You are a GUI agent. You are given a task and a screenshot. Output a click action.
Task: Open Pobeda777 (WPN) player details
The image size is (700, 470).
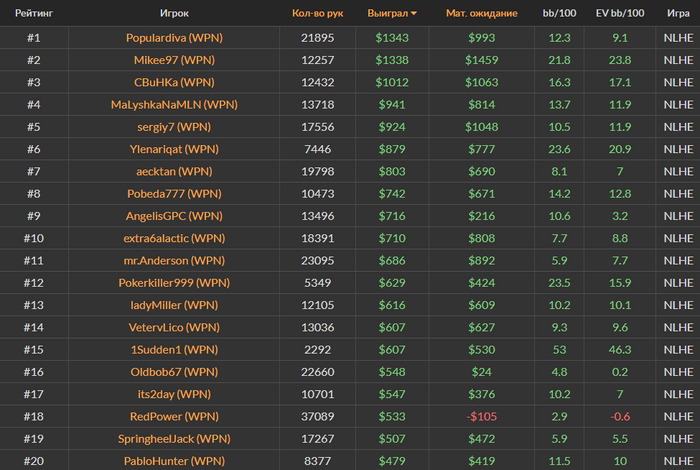point(174,194)
